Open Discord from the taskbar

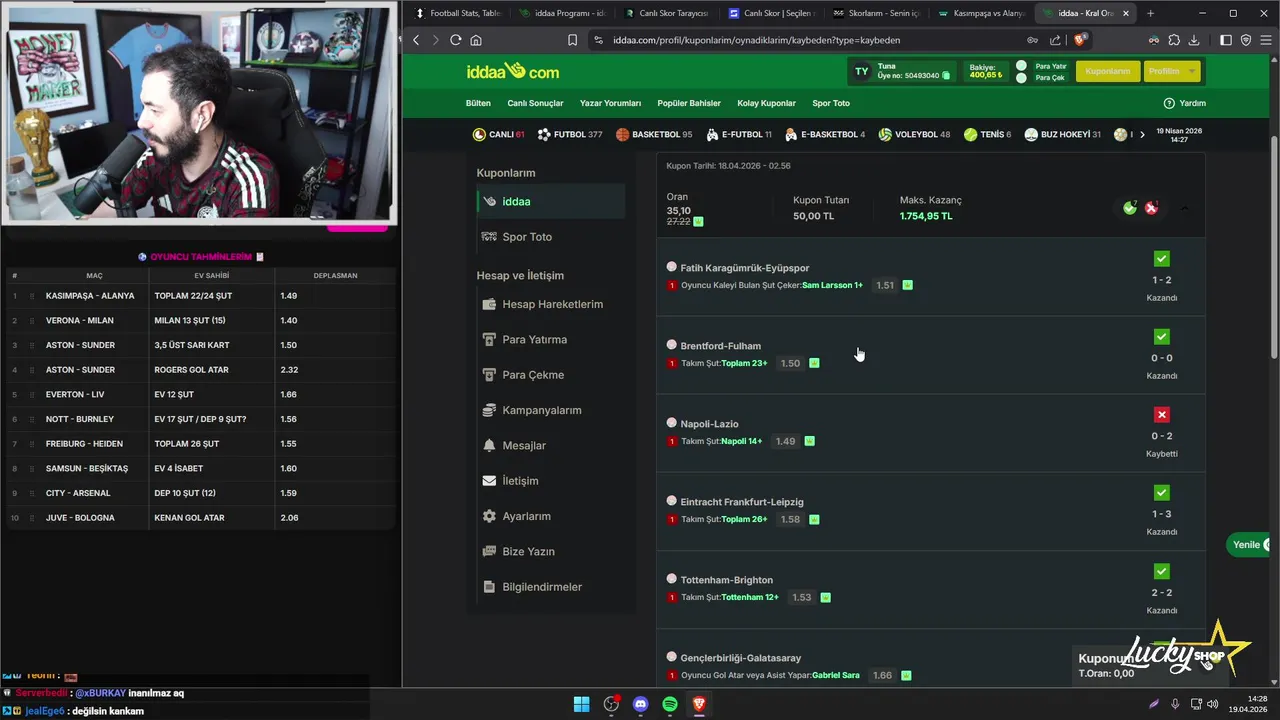[x=641, y=704]
